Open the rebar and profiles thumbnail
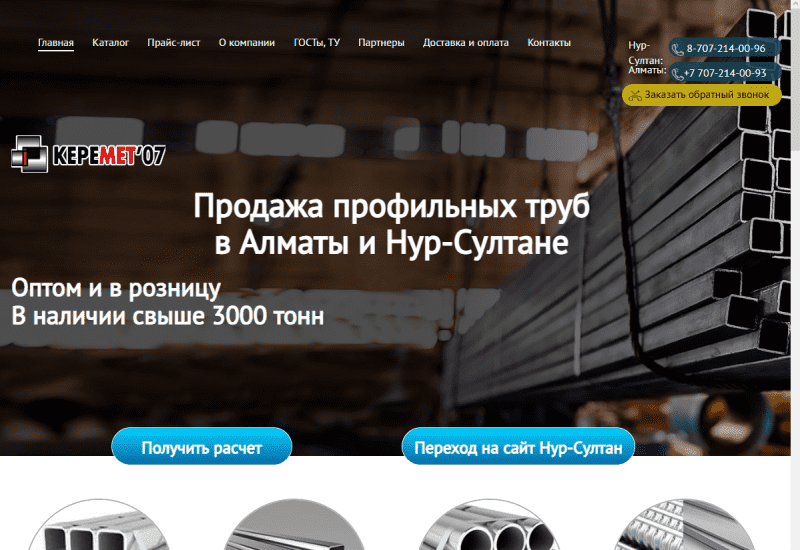This screenshot has width=800, height=550. [x=685, y=525]
